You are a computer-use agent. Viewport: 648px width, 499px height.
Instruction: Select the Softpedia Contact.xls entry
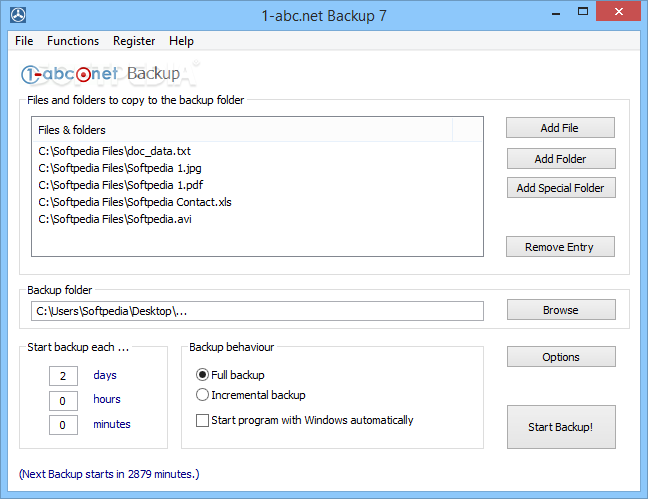(135, 202)
